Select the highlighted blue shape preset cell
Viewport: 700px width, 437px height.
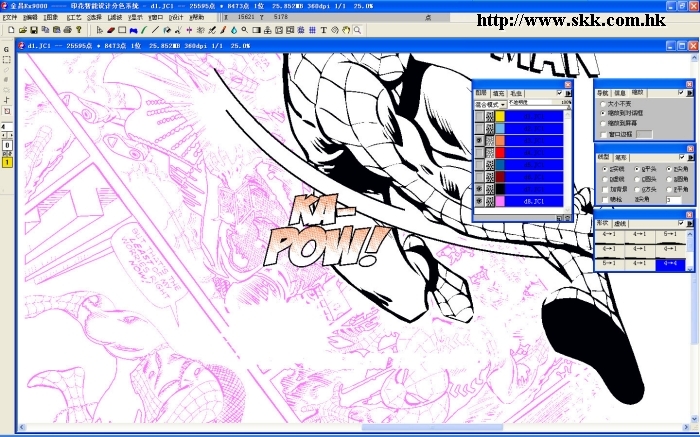click(x=670, y=264)
